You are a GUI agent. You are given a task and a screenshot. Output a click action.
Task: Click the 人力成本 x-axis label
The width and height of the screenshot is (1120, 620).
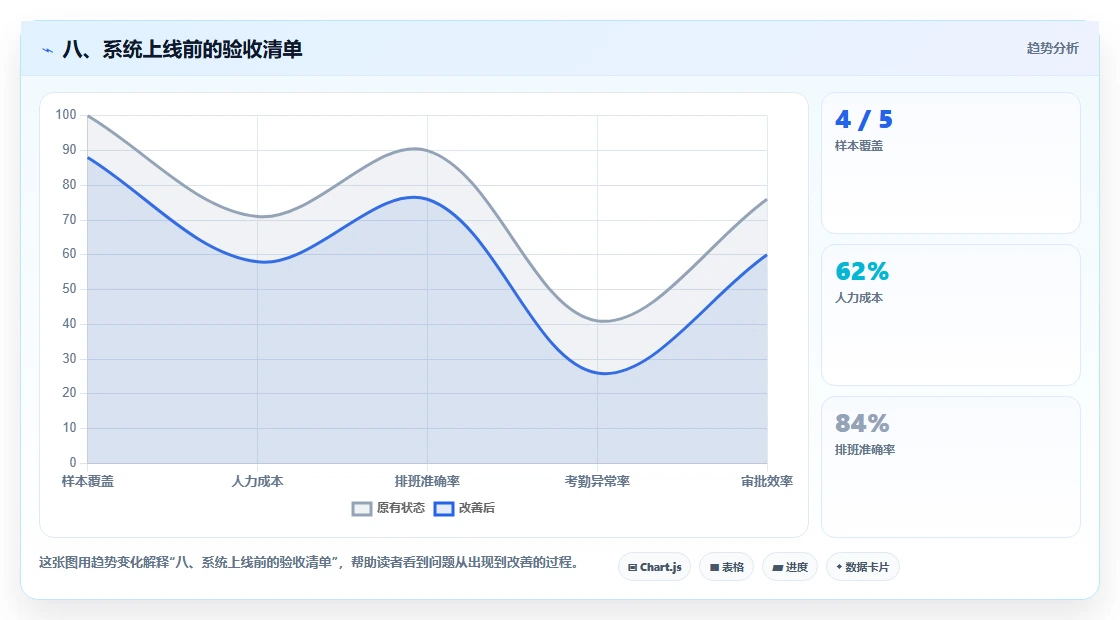click(257, 481)
